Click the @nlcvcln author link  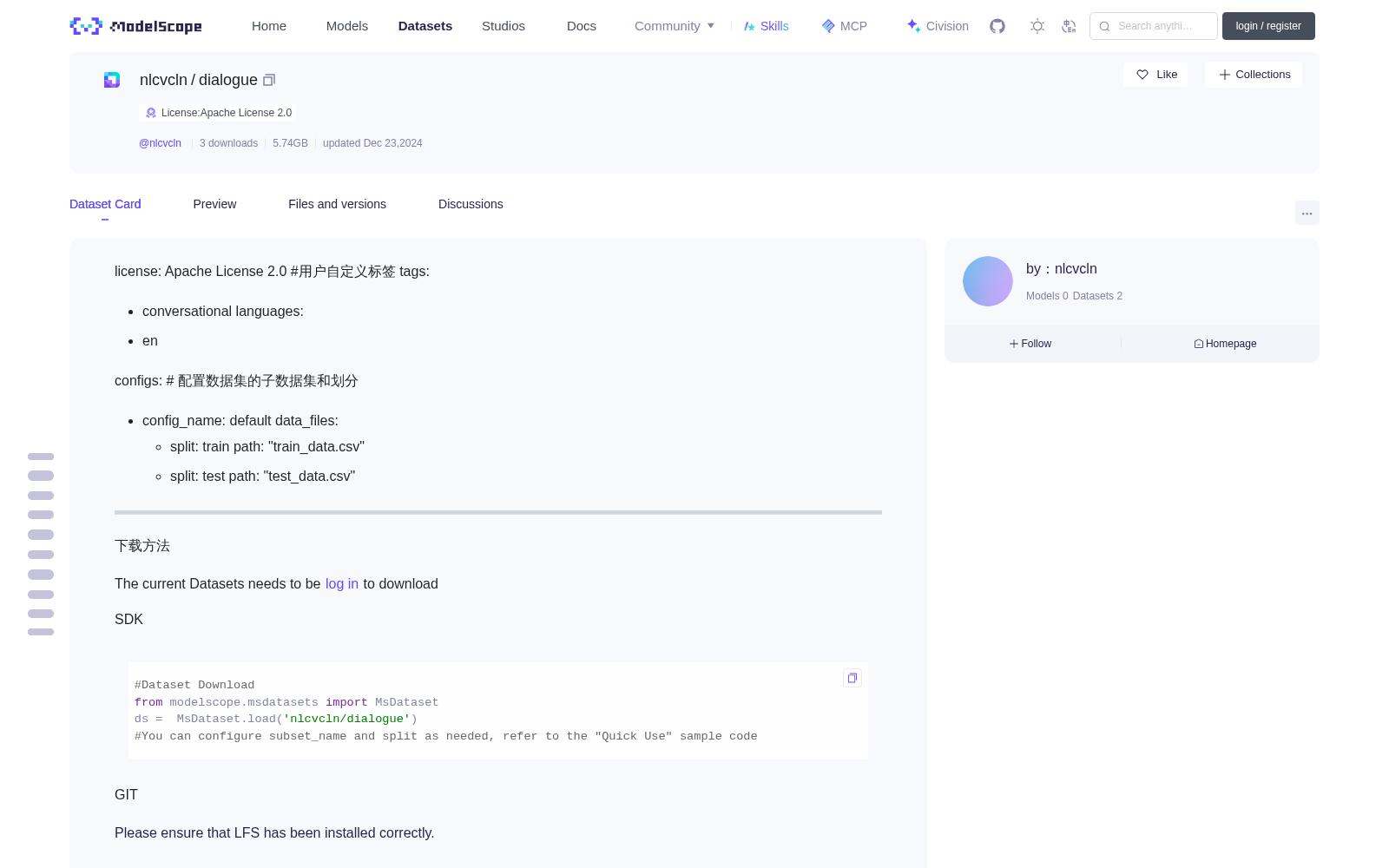click(160, 143)
